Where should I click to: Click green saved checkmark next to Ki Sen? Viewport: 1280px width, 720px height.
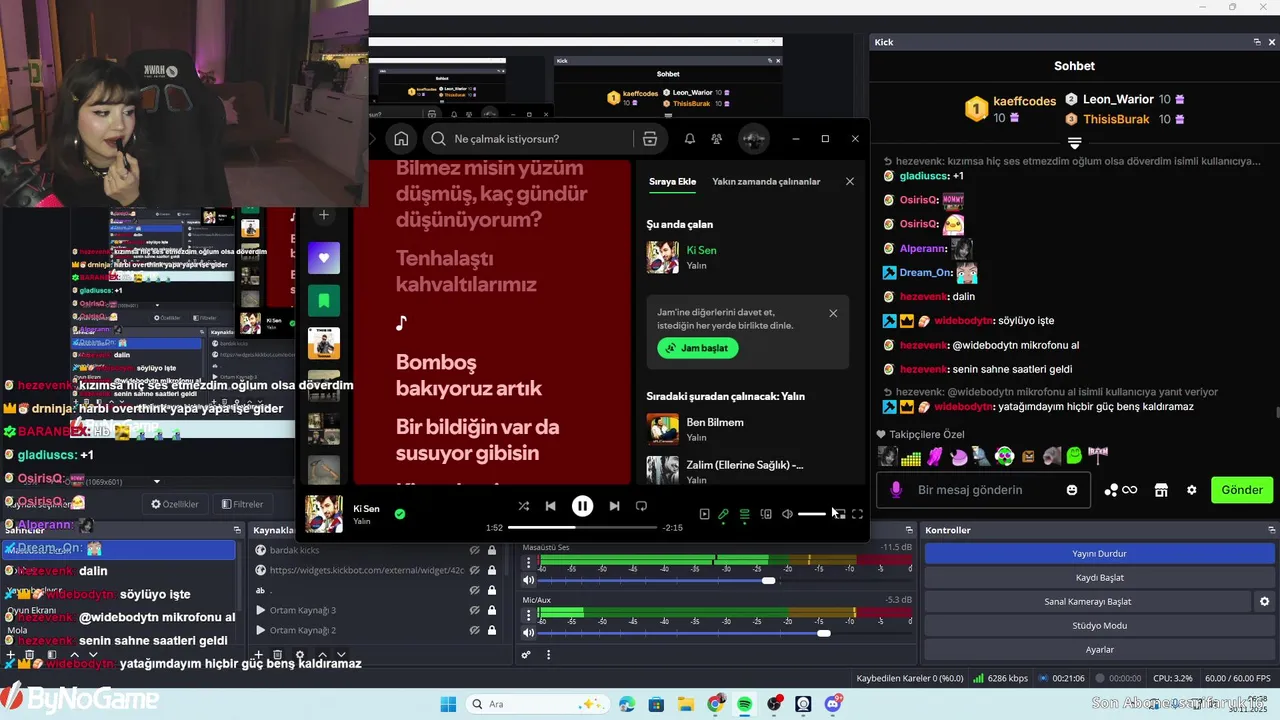point(400,514)
